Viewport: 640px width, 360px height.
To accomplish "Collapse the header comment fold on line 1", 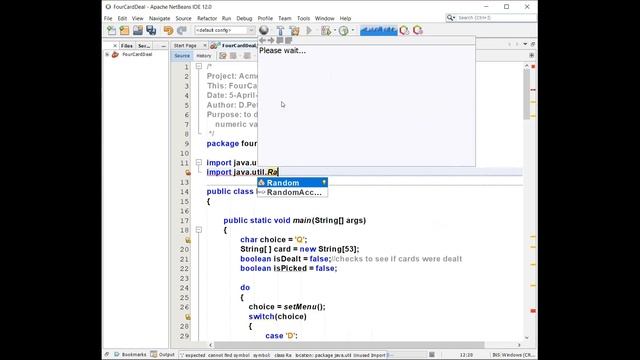I will (x=199, y=66).
